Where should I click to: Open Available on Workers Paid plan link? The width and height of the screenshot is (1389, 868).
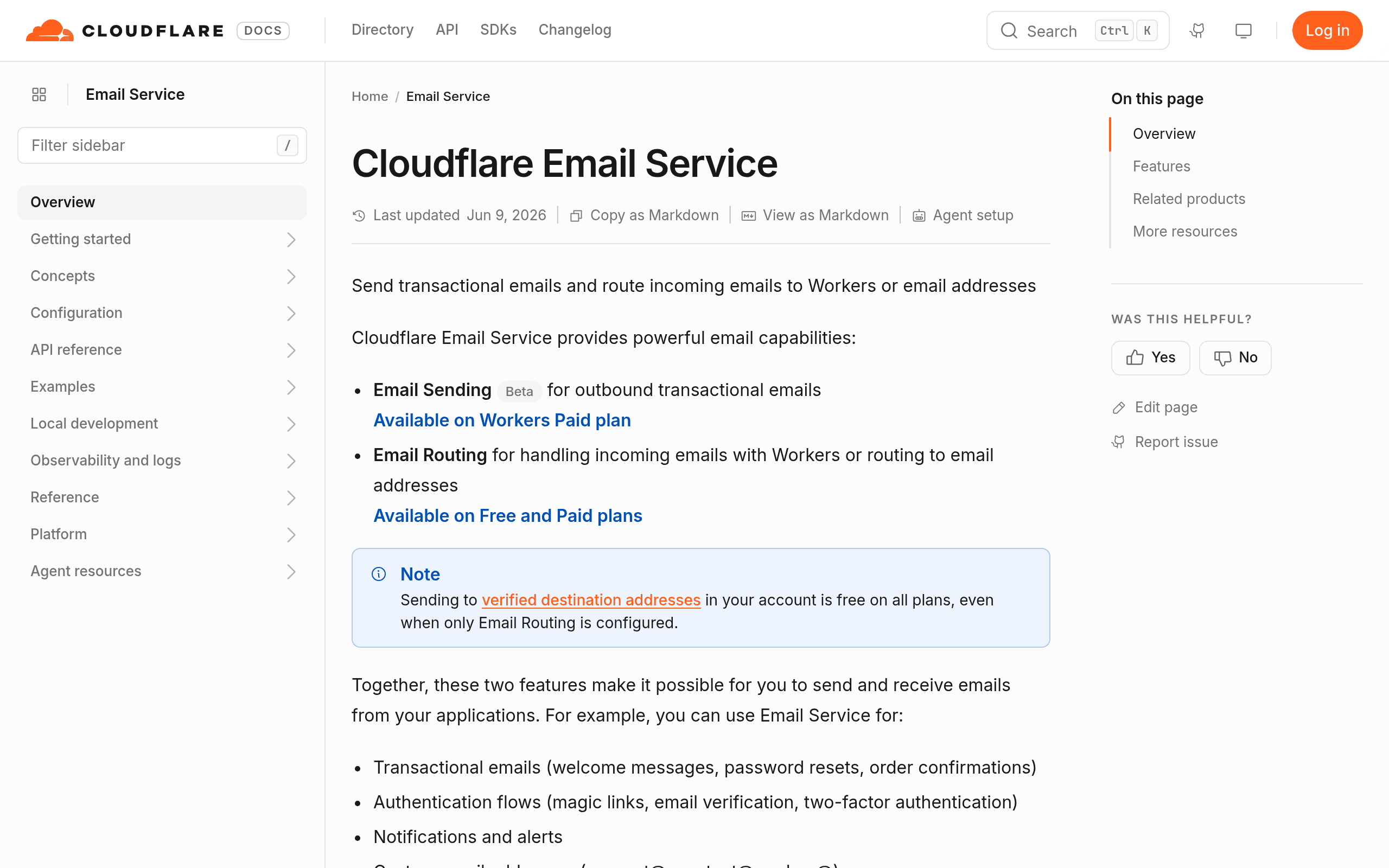tap(502, 420)
